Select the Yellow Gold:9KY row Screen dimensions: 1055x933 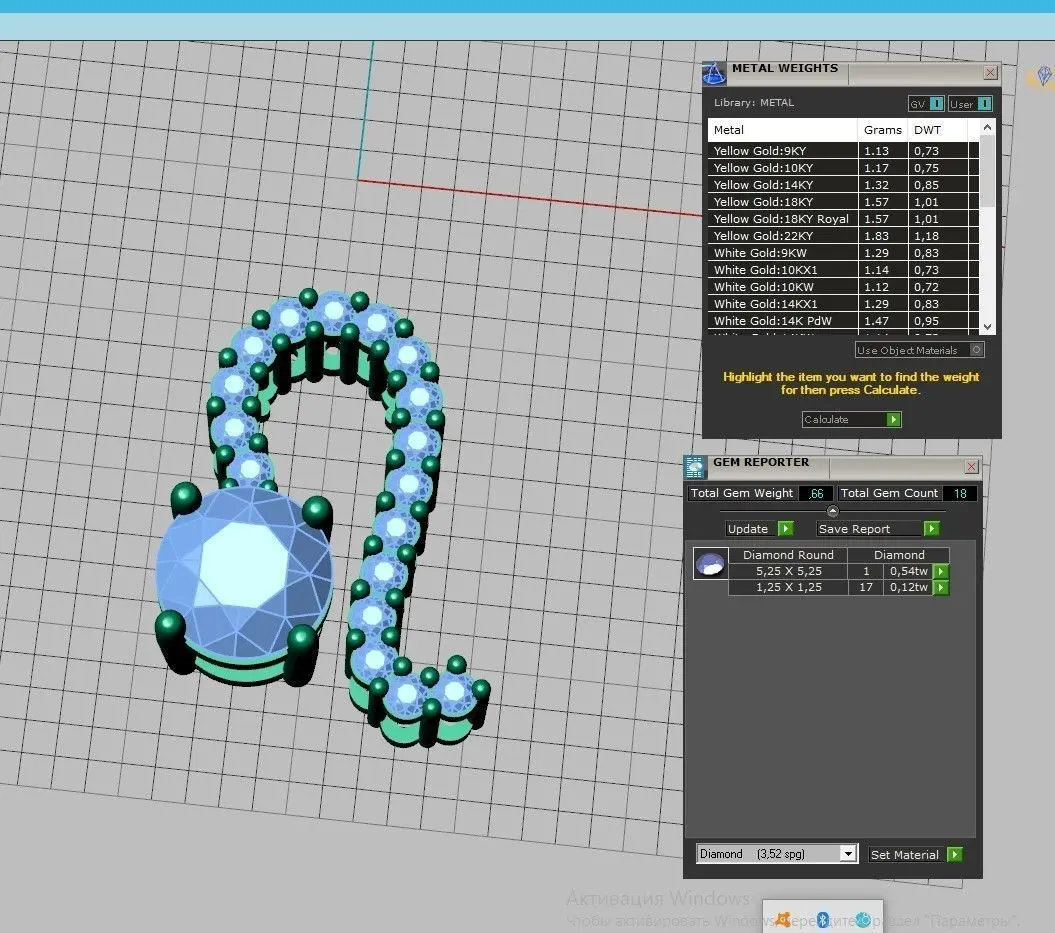click(843, 151)
